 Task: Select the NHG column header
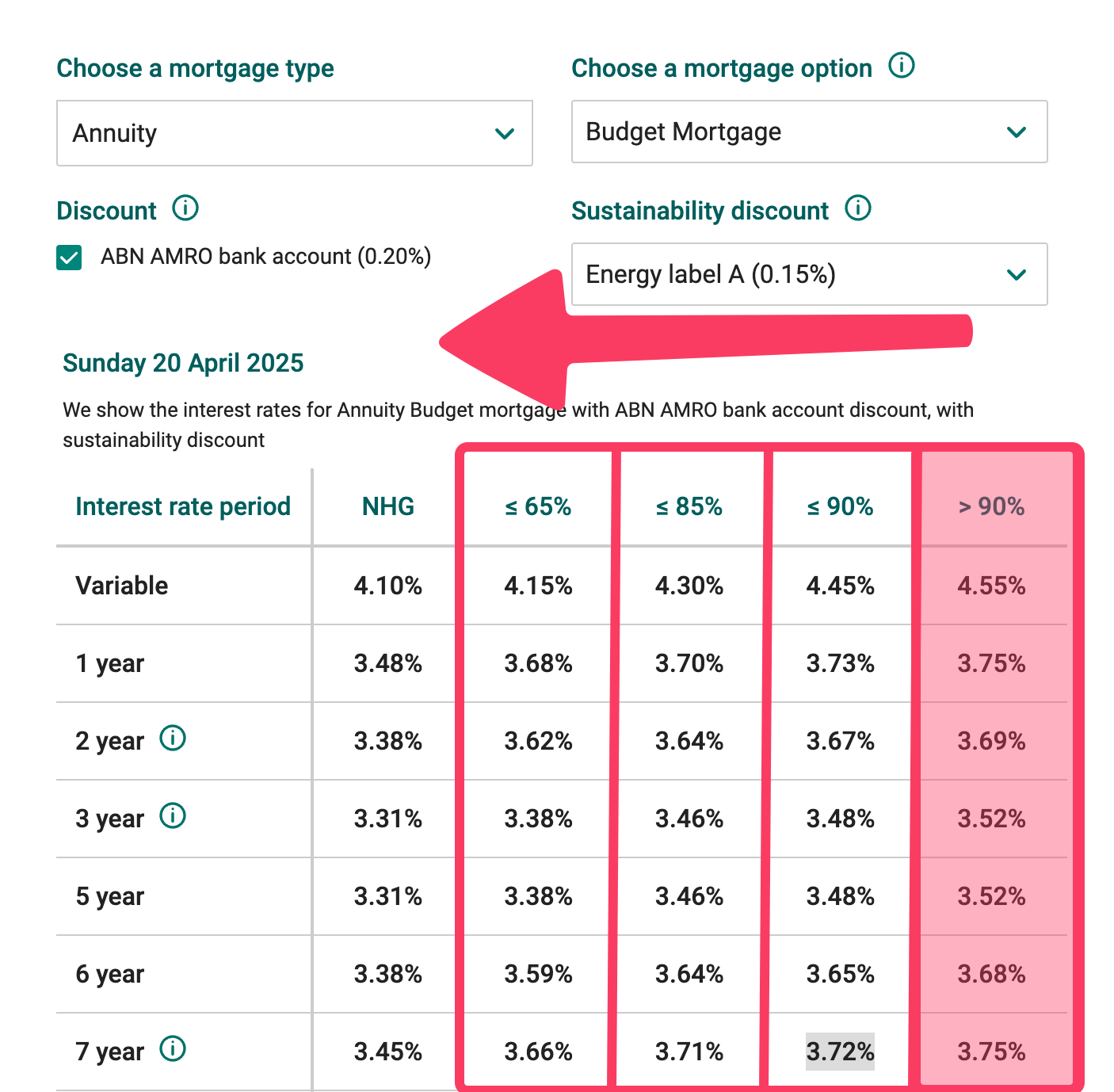click(388, 506)
